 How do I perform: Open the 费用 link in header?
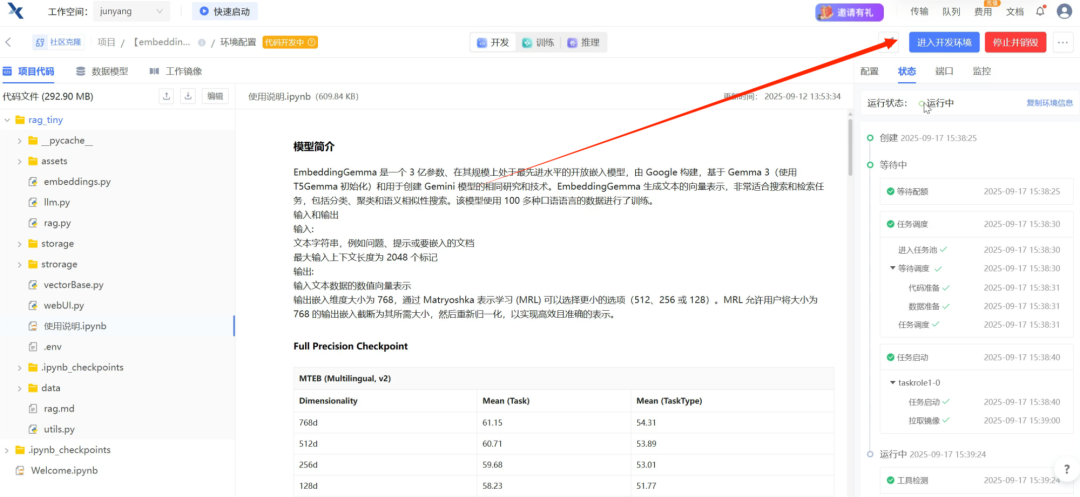[983, 12]
